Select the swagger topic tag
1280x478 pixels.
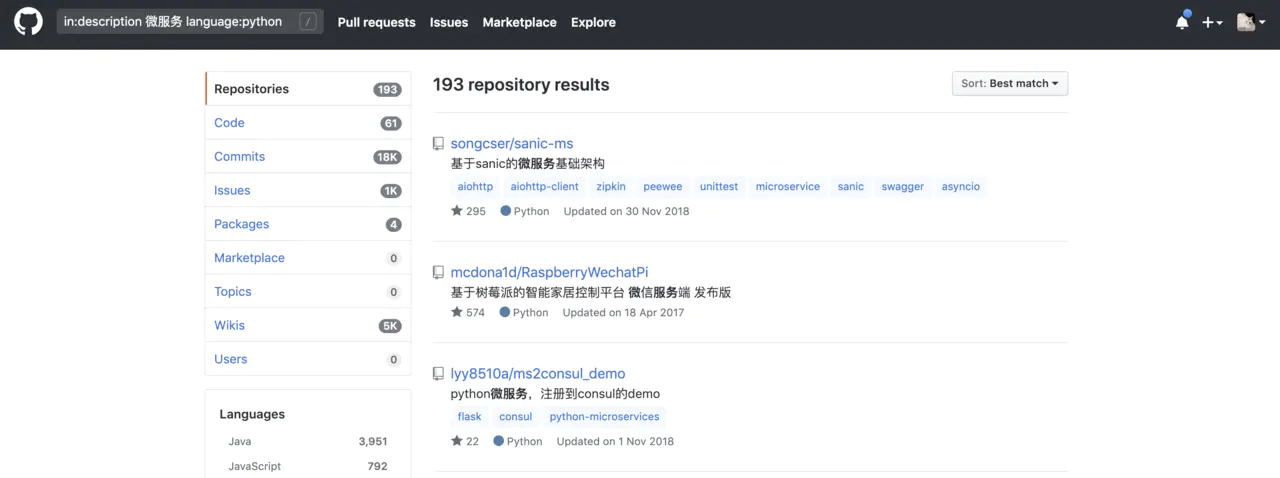(x=903, y=187)
